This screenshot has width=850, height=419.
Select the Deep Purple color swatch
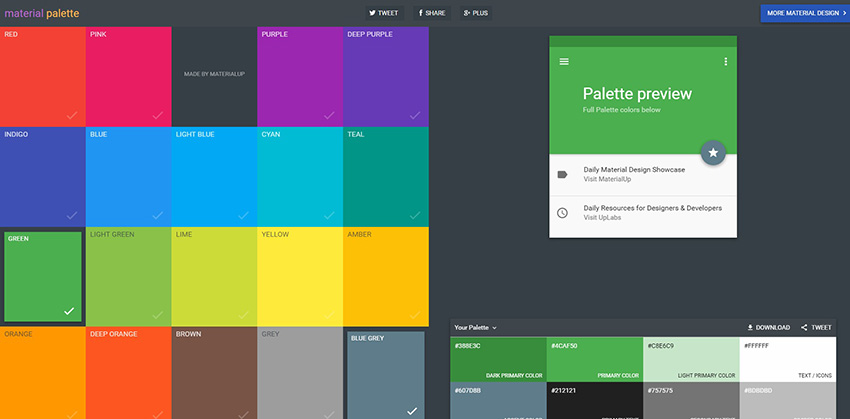(386, 76)
